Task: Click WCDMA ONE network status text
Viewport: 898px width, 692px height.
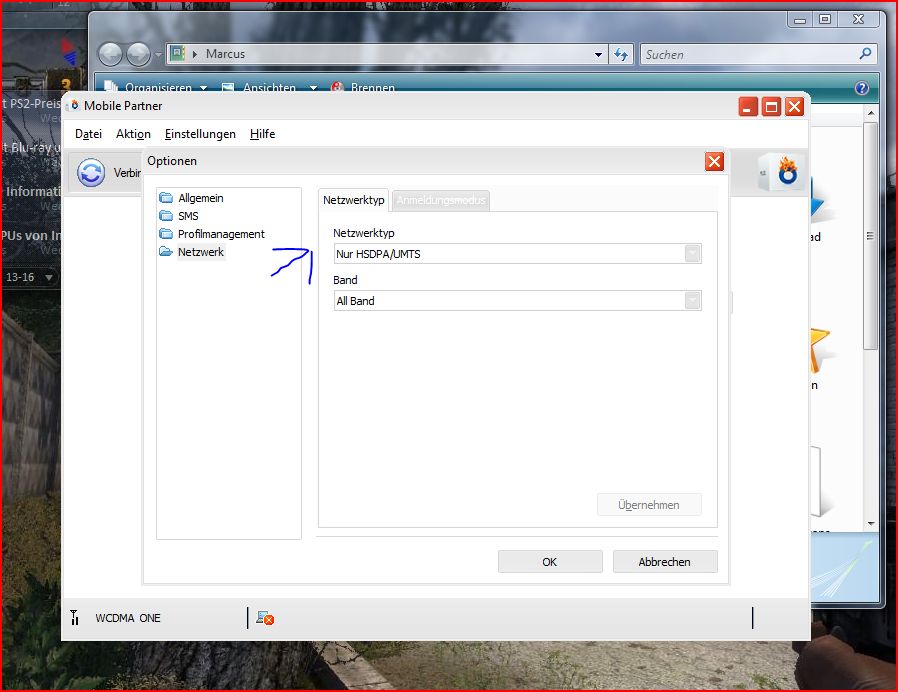Action: point(128,618)
